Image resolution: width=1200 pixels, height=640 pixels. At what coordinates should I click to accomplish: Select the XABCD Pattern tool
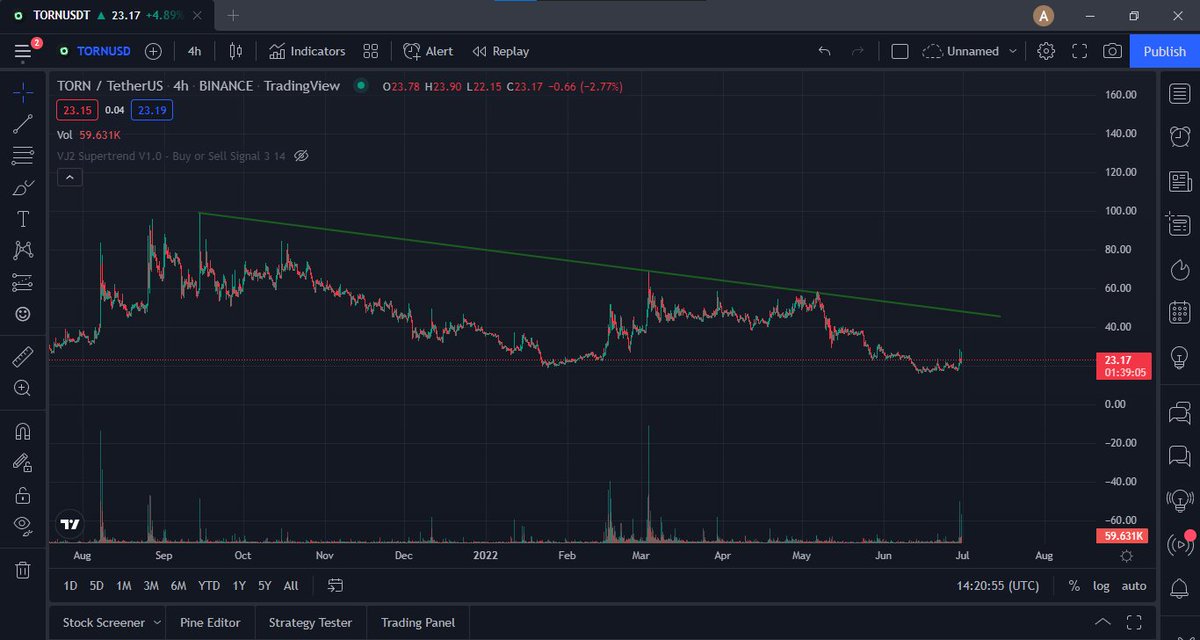pos(22,250)
